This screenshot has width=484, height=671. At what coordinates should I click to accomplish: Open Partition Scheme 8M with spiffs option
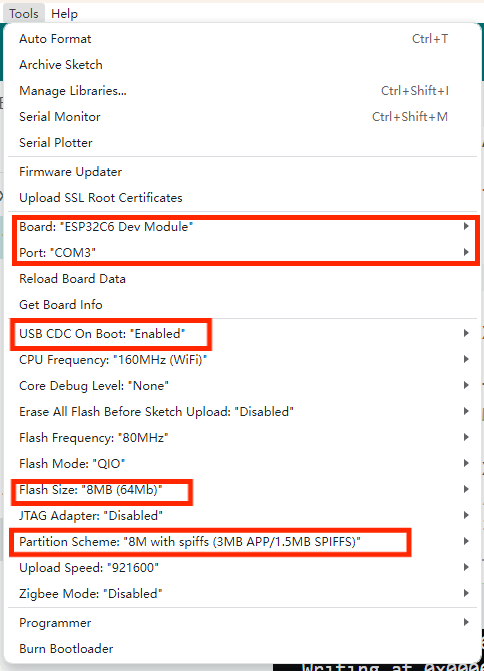coord(242,542)
